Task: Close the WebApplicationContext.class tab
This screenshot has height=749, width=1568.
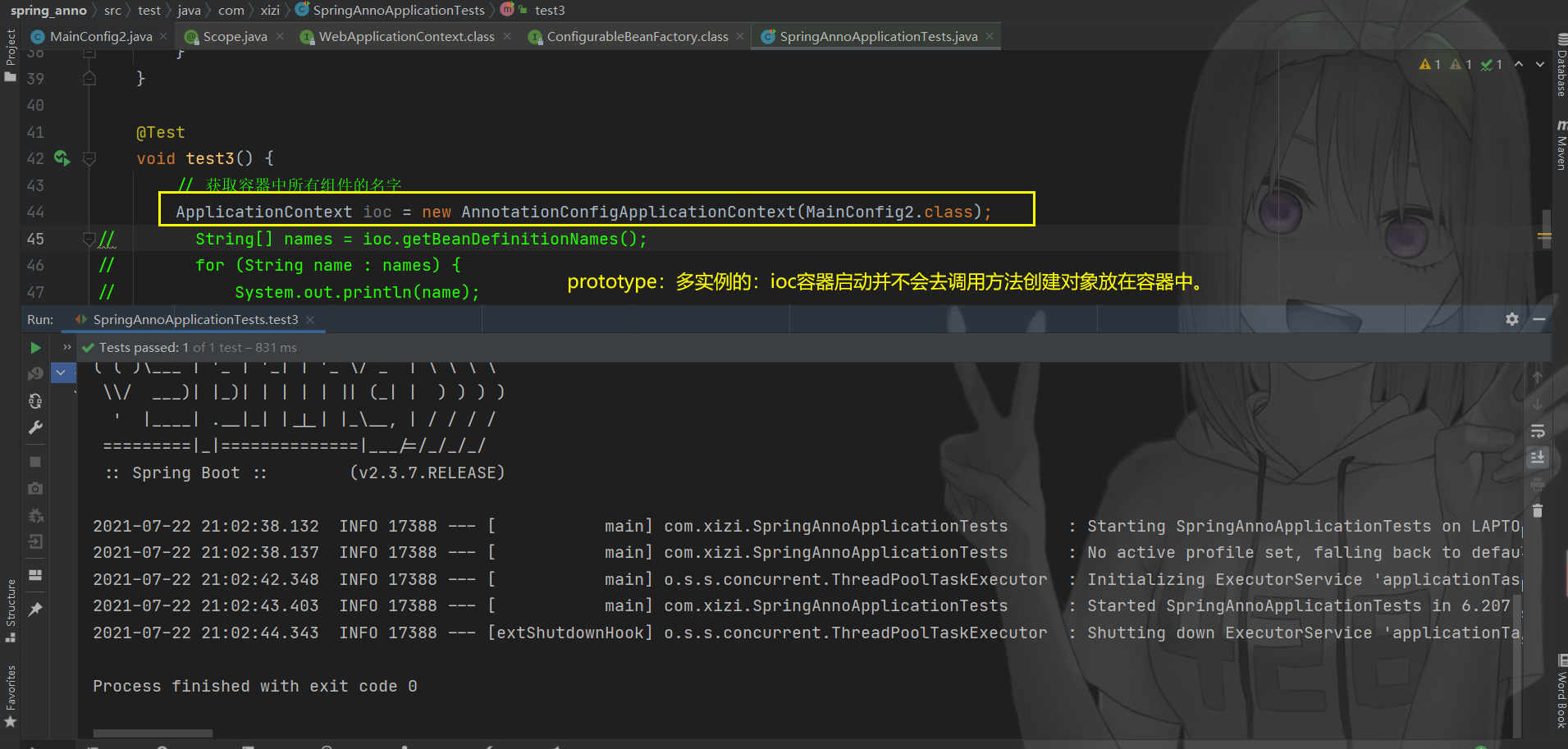Action: pyautogui.click(x=507, y=36)
